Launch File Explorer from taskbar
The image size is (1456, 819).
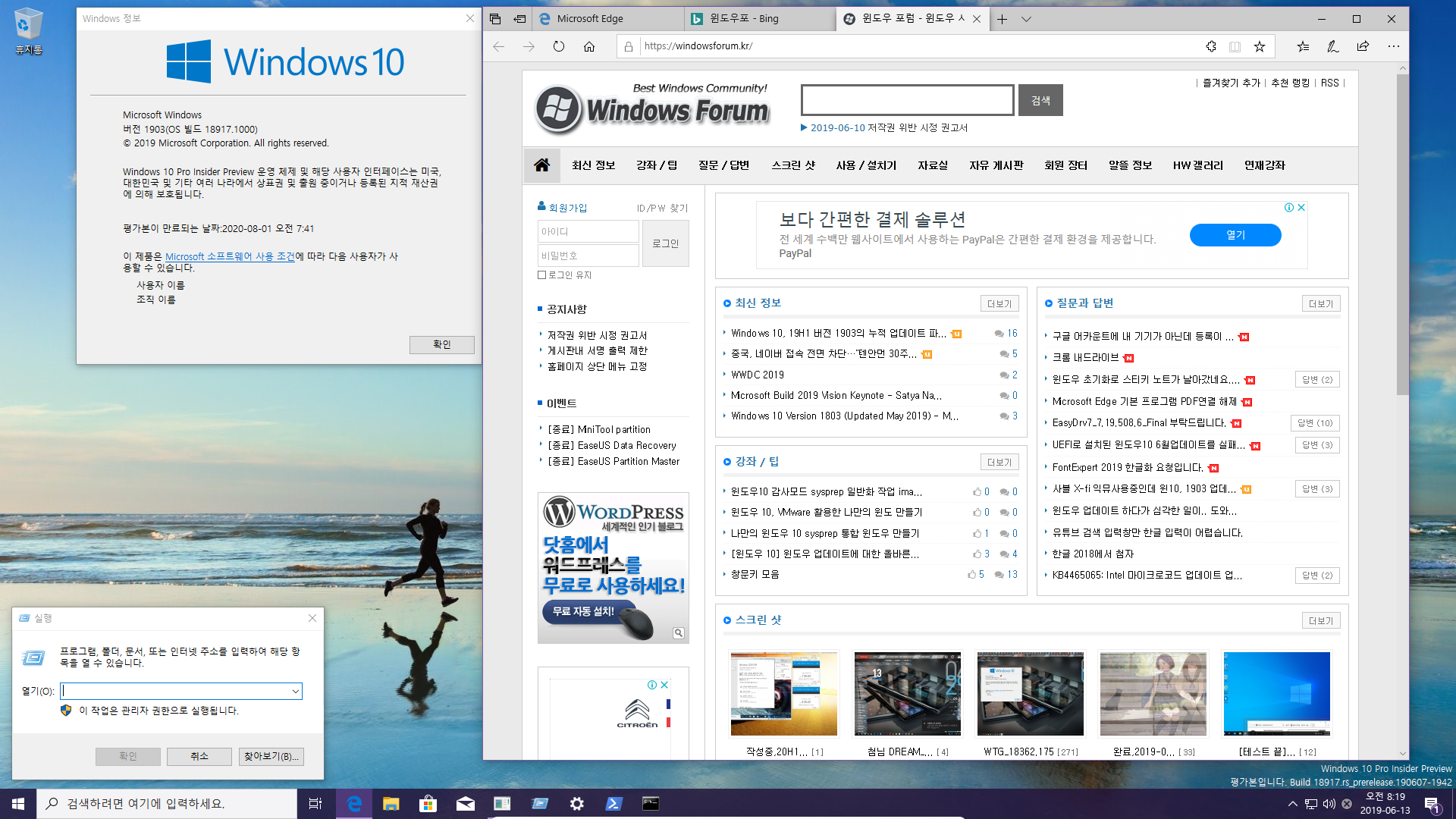click(x=391, y=804)
